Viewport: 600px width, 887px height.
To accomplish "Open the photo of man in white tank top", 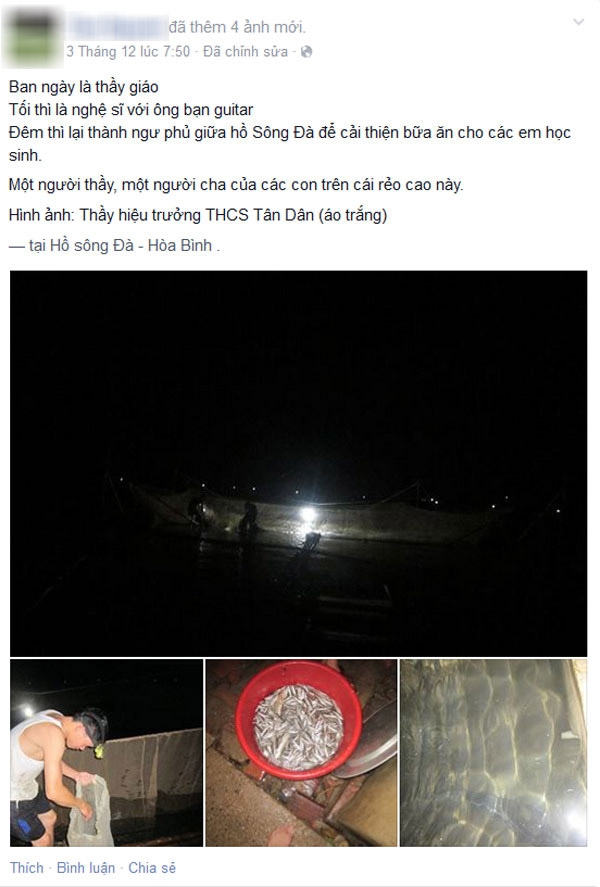I will point(106,752).
